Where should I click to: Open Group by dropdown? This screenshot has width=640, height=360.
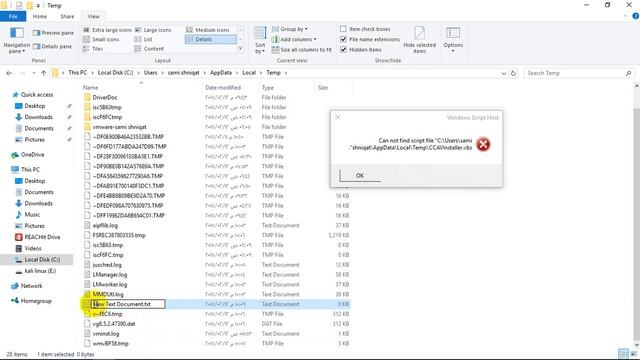[290, 29]
